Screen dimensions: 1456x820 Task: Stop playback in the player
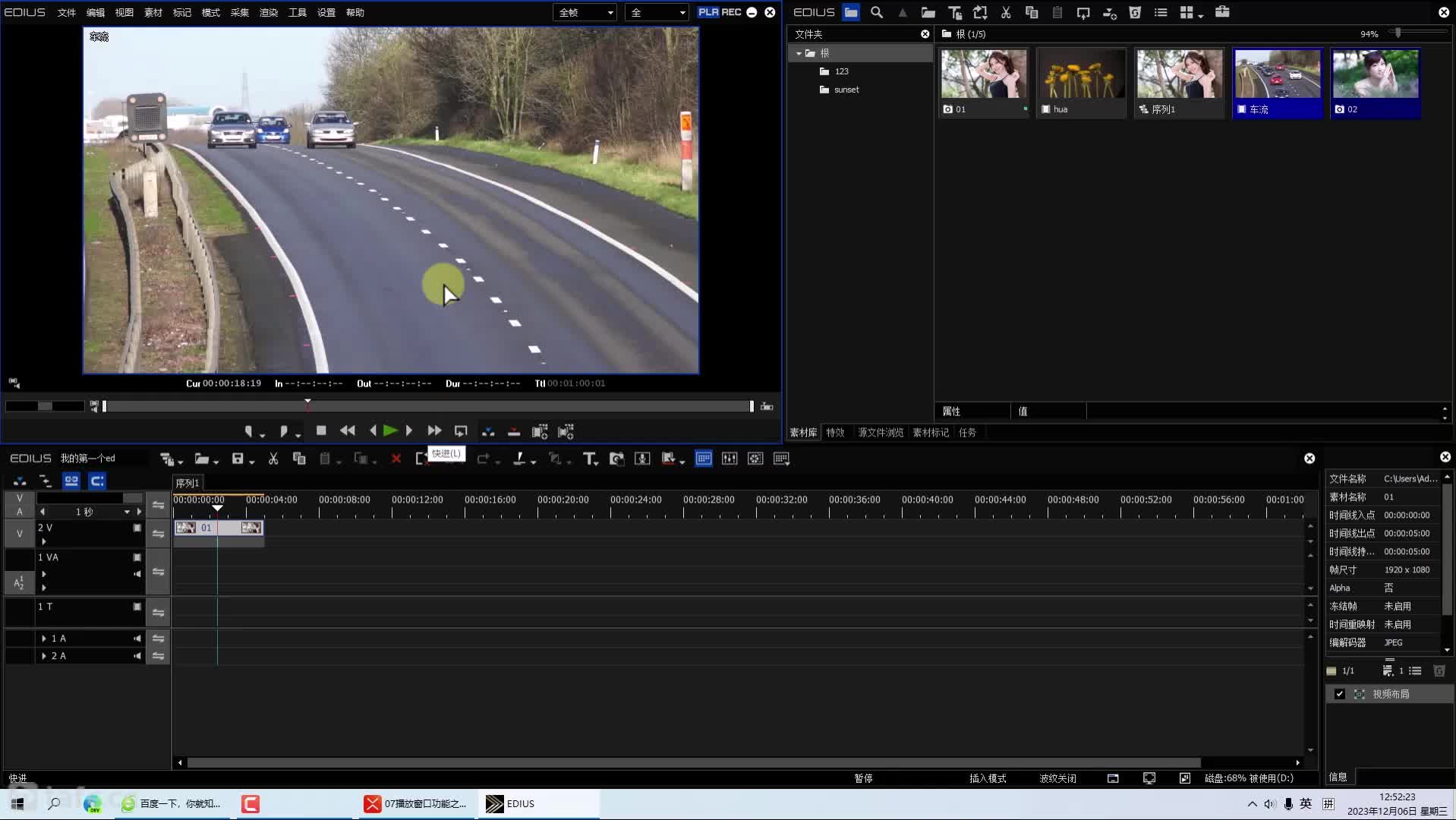point(321,430)
